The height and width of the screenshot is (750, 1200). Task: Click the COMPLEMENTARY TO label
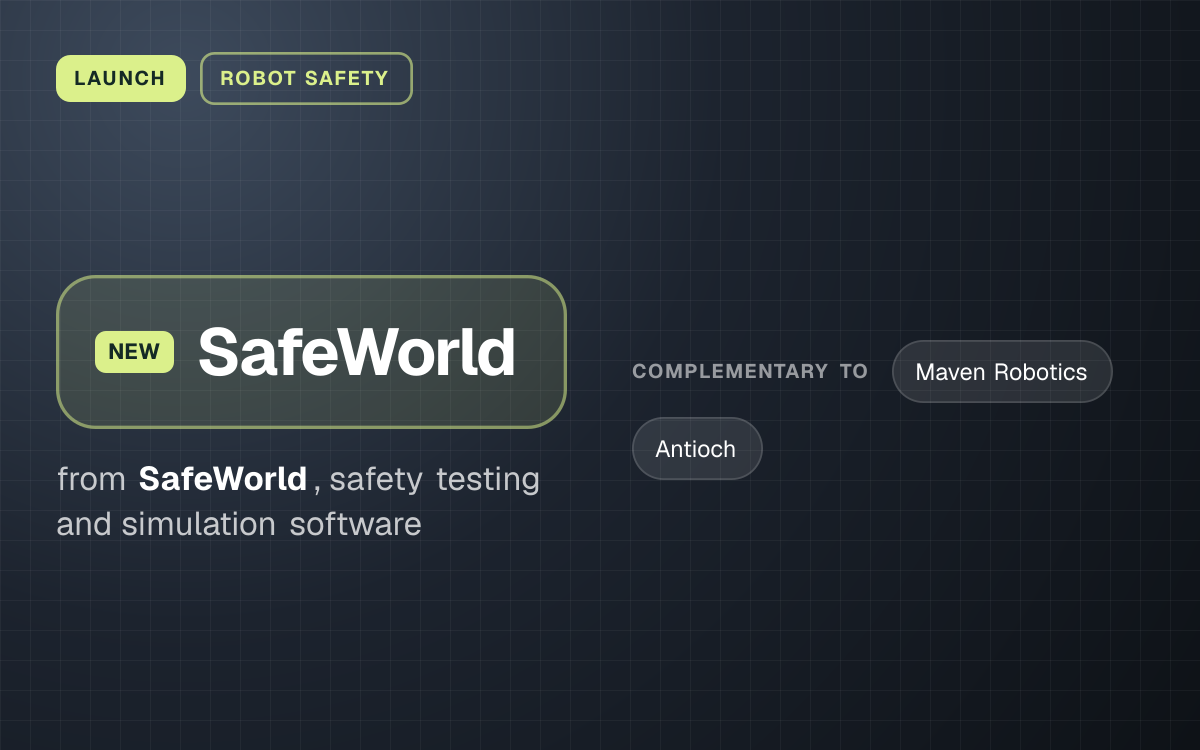pos(750,371)
